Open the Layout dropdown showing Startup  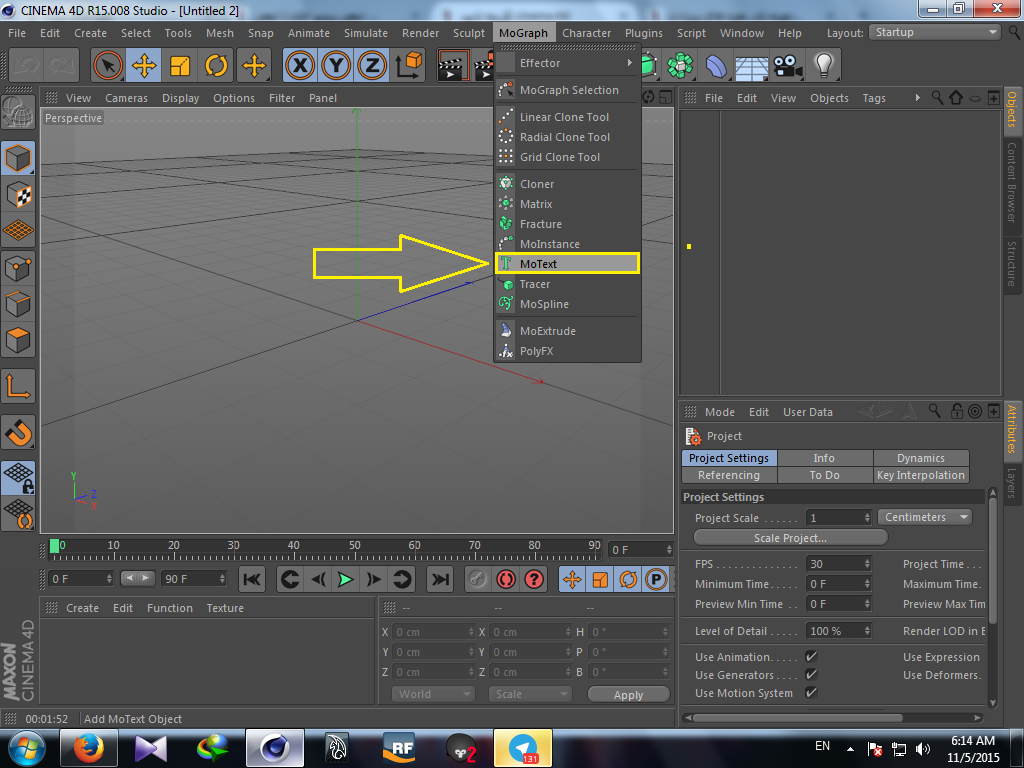[935, 33]
